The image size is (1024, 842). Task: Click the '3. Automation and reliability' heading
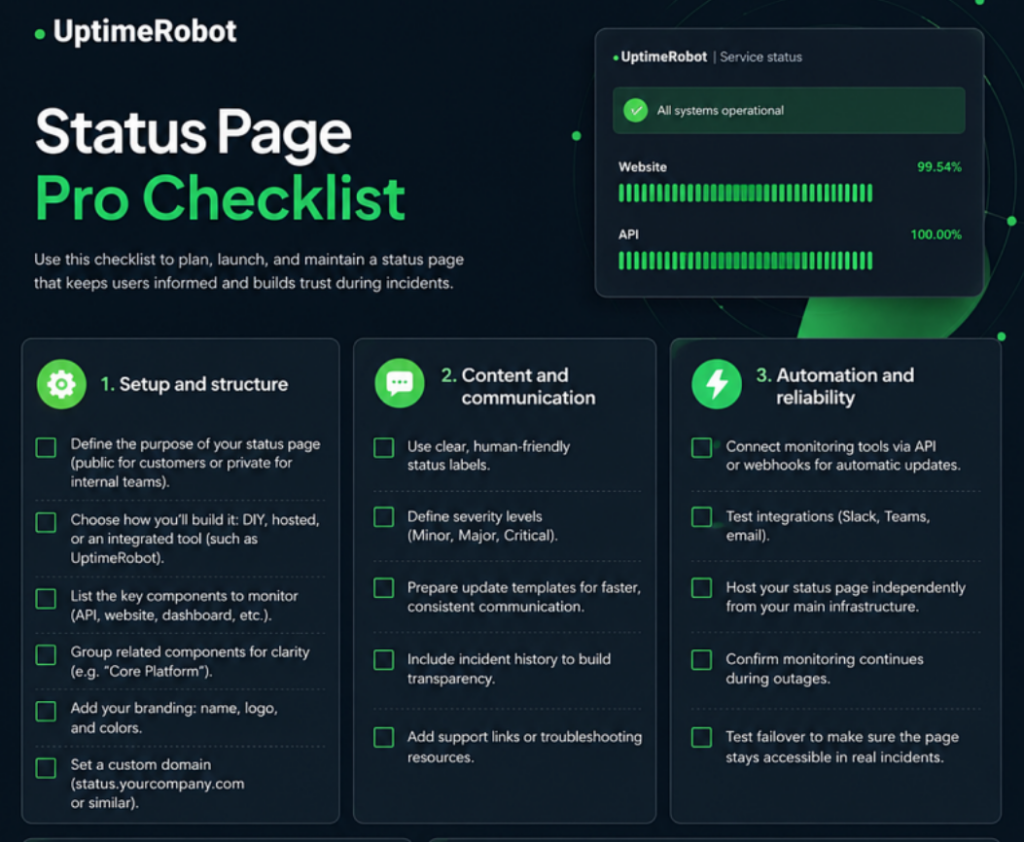[x=835, y=386]
